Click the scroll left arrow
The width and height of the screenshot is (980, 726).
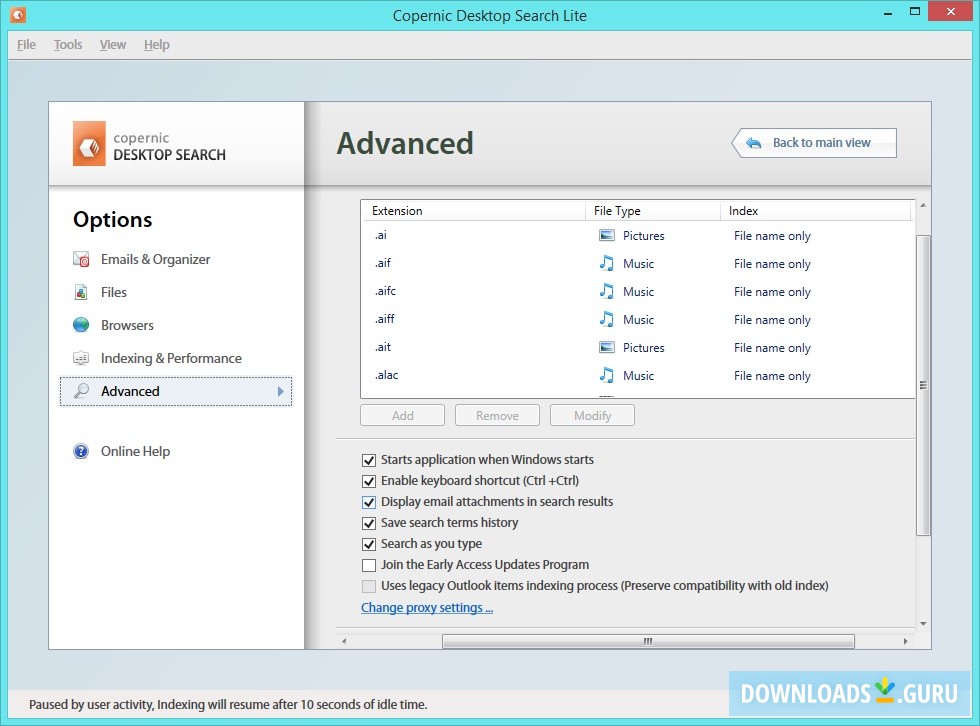344,642
